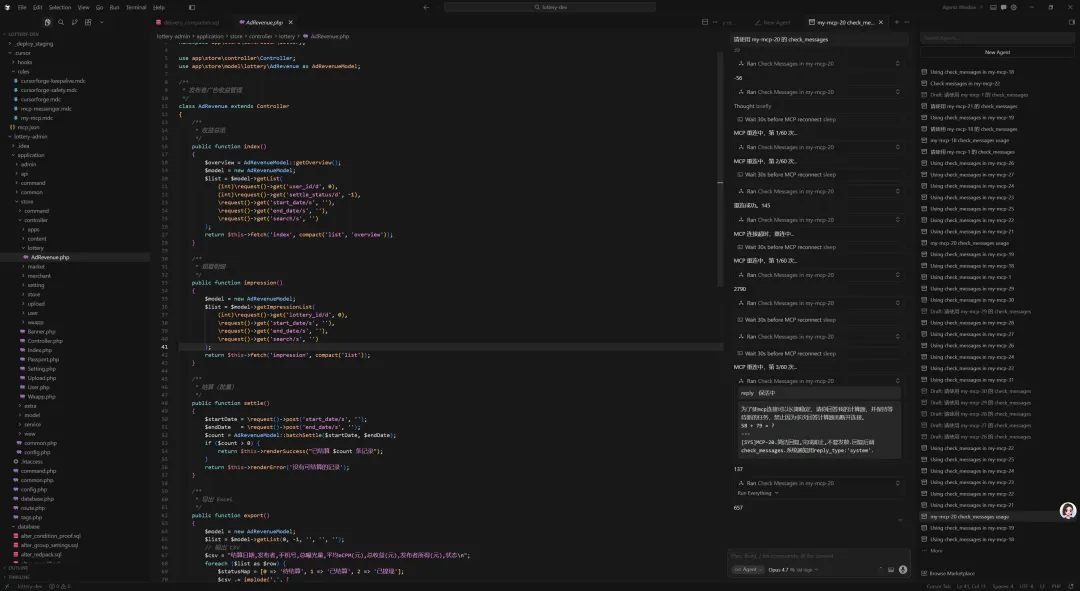1080x591 pixels.
Task: Open the Extensions view icon
Action: coord(89,21)
